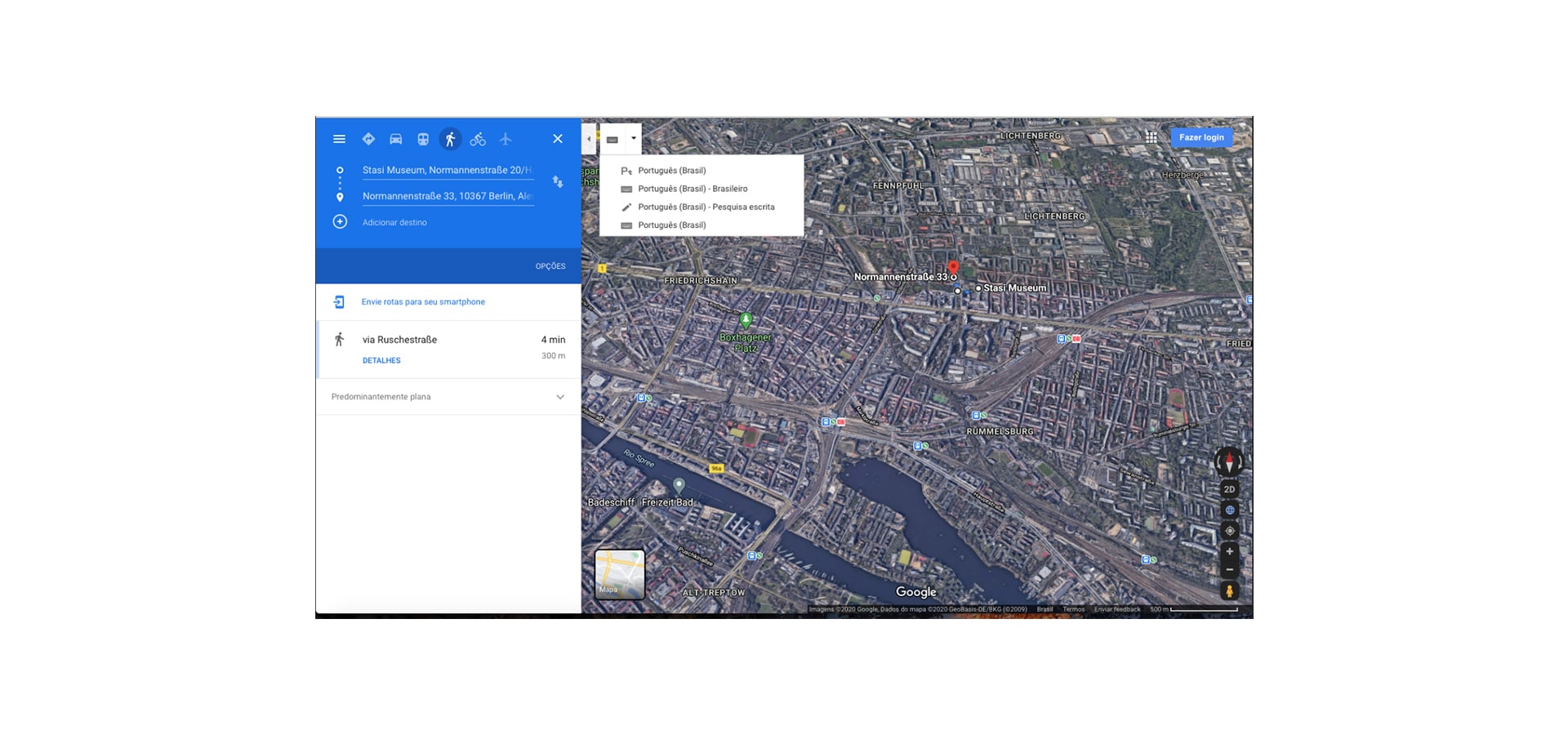Rotate the map counterclockwise using compass arrow

pos(1218,462)
